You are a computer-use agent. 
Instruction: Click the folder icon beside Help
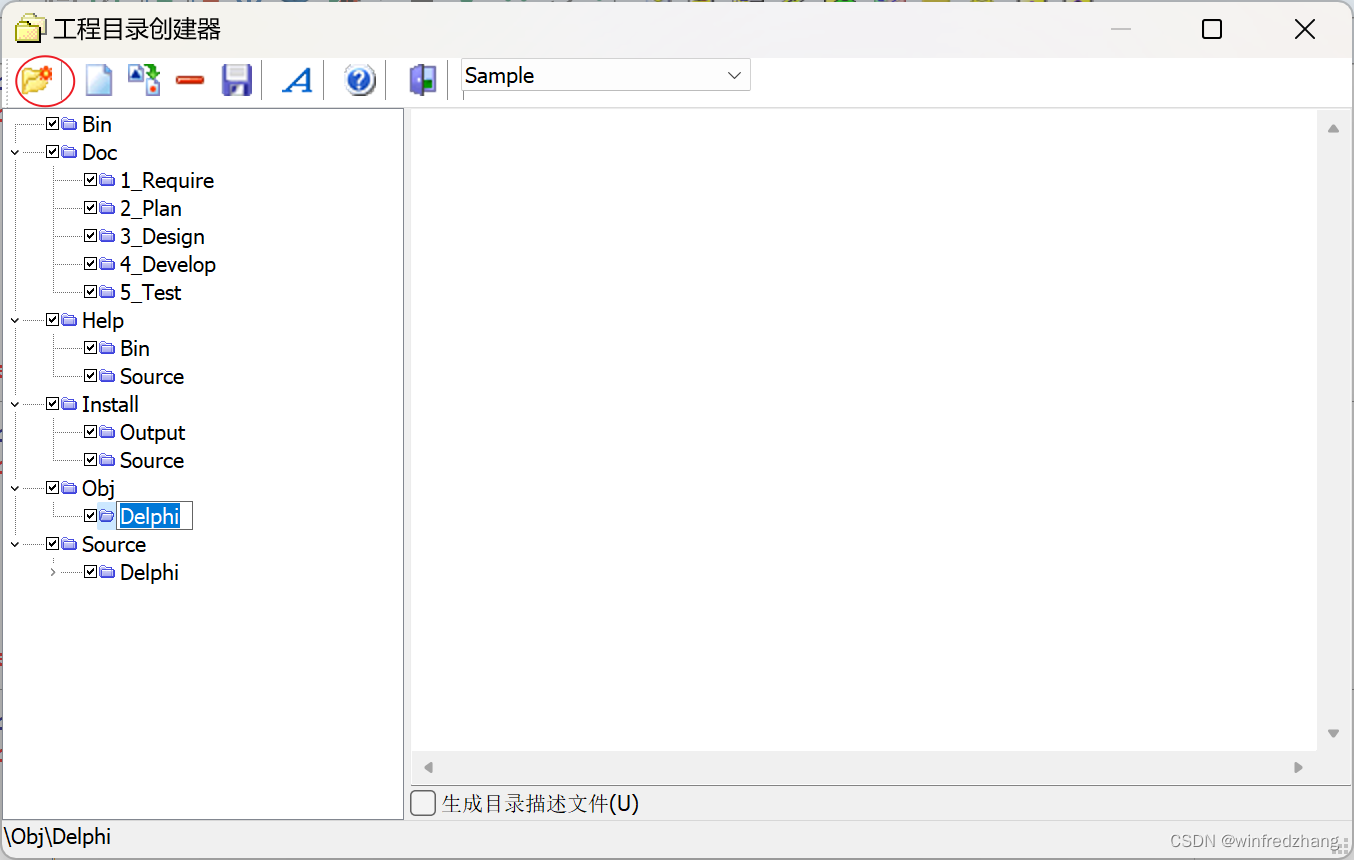[x=69, y=320]
